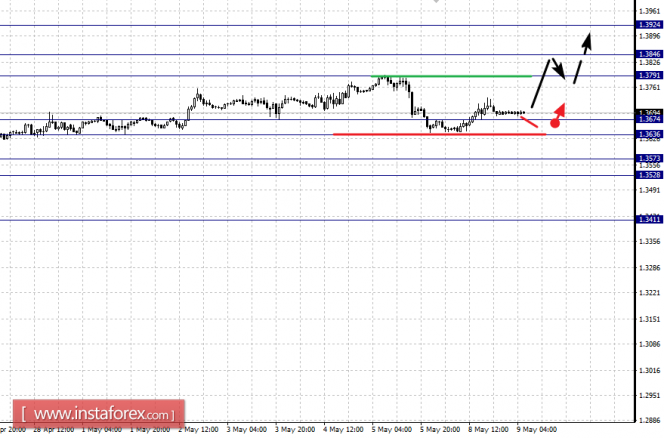The image size is (664, 438).
Task: Click the 1.3674 price level label
Action: (x=650, y=119)
